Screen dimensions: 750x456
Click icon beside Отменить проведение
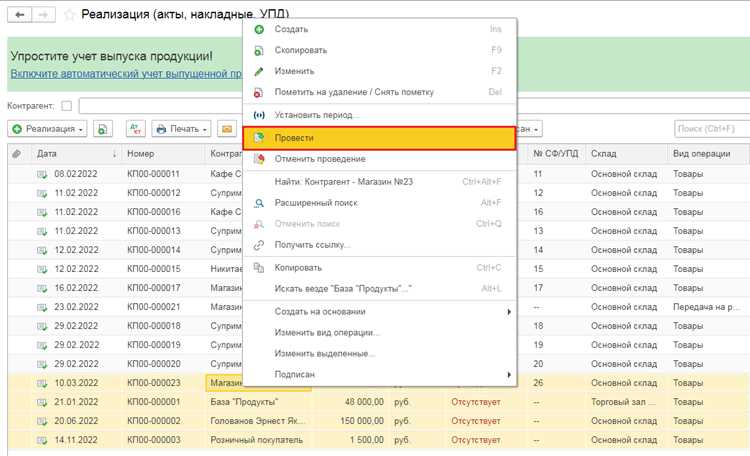coord(259,159)
